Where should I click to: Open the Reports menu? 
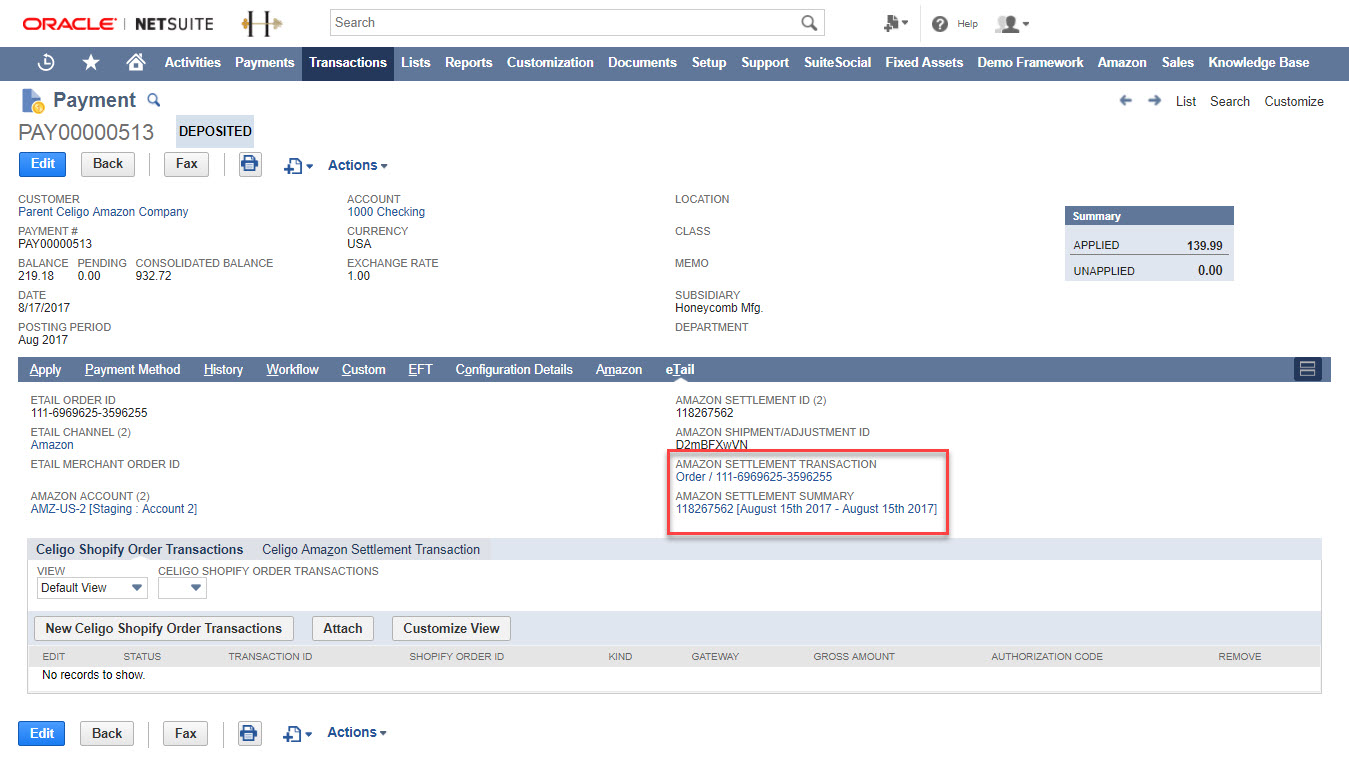tap(469, 63)
